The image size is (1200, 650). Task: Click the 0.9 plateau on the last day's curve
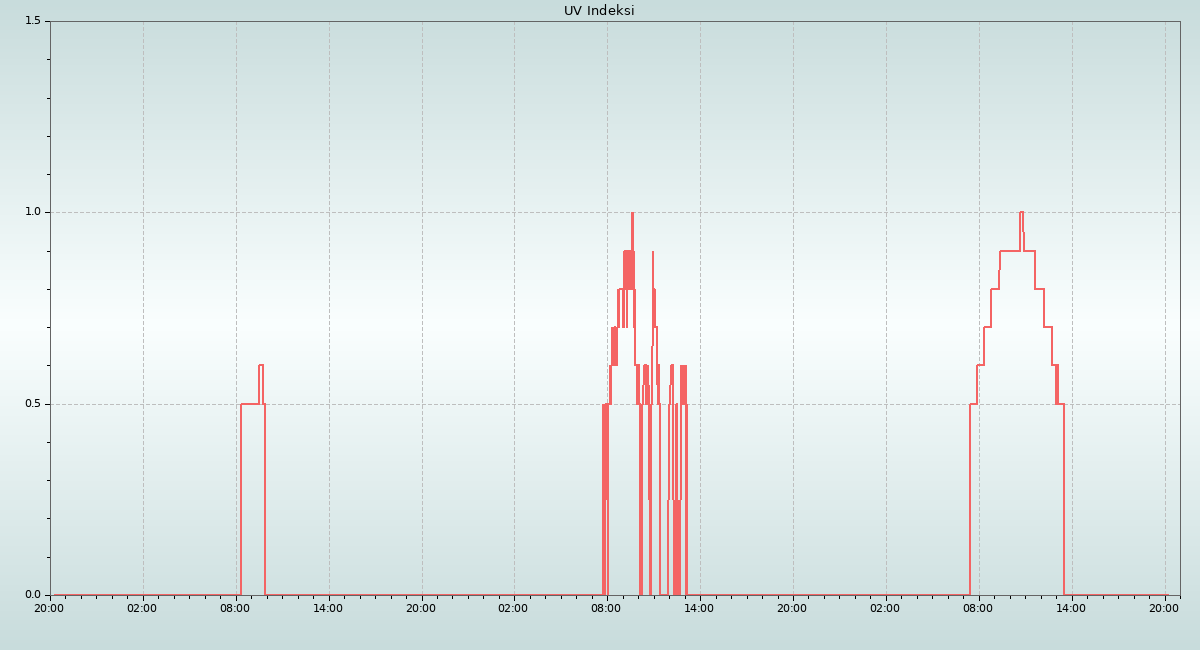click(1009, 251)
